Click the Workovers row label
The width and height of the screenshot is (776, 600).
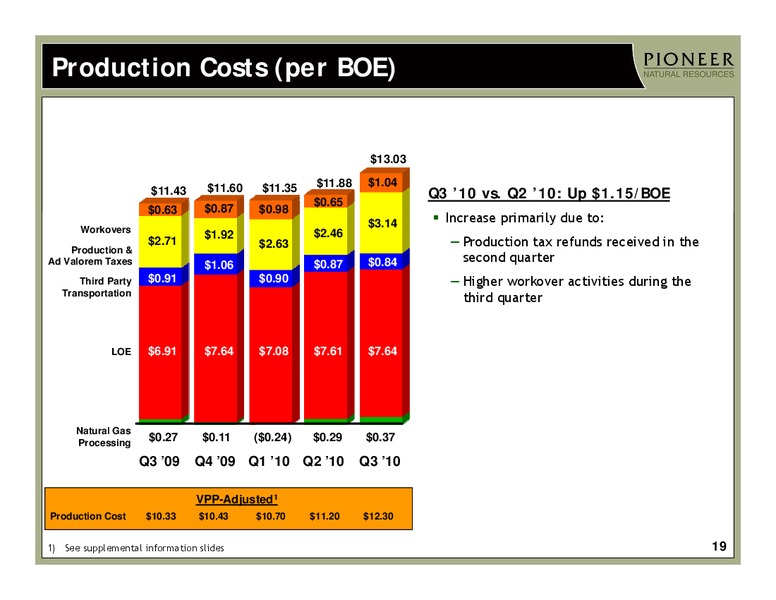[105, 230]
